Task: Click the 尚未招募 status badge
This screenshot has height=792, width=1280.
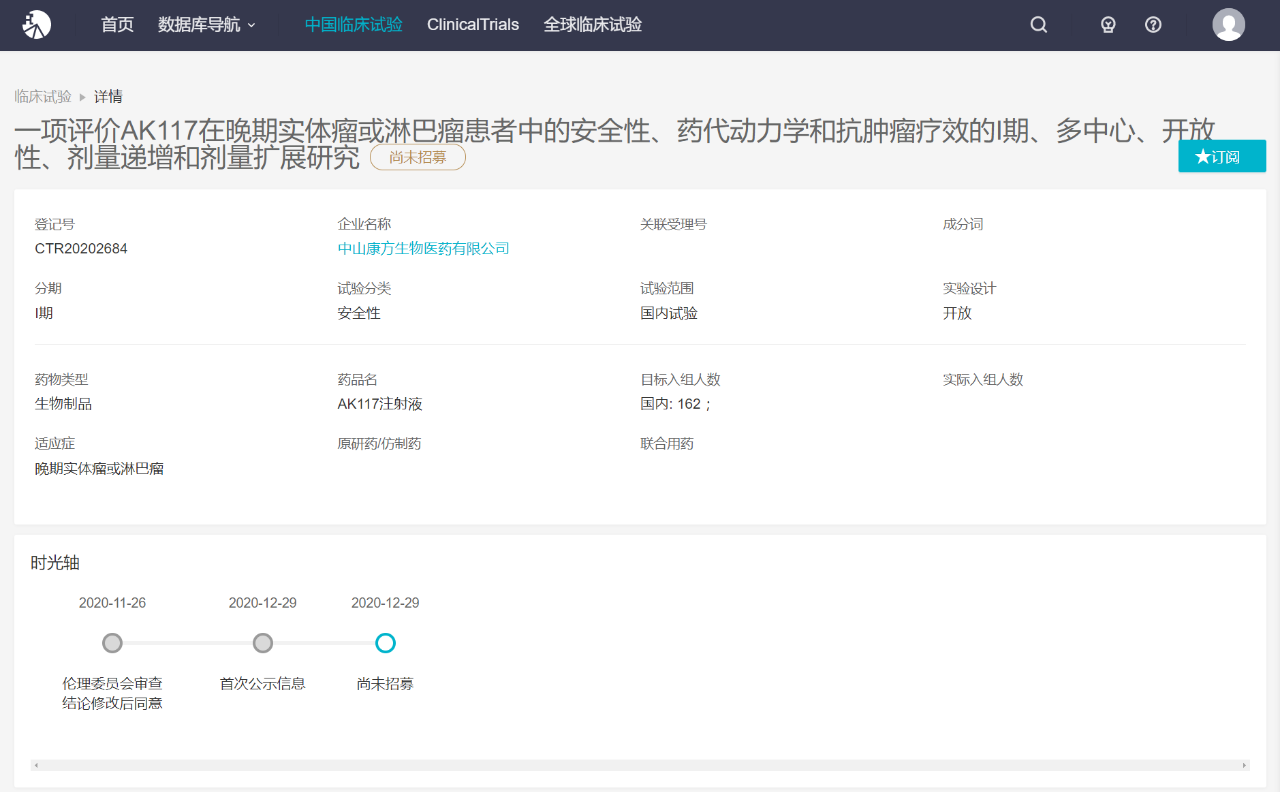Action: tap(418, 157)
